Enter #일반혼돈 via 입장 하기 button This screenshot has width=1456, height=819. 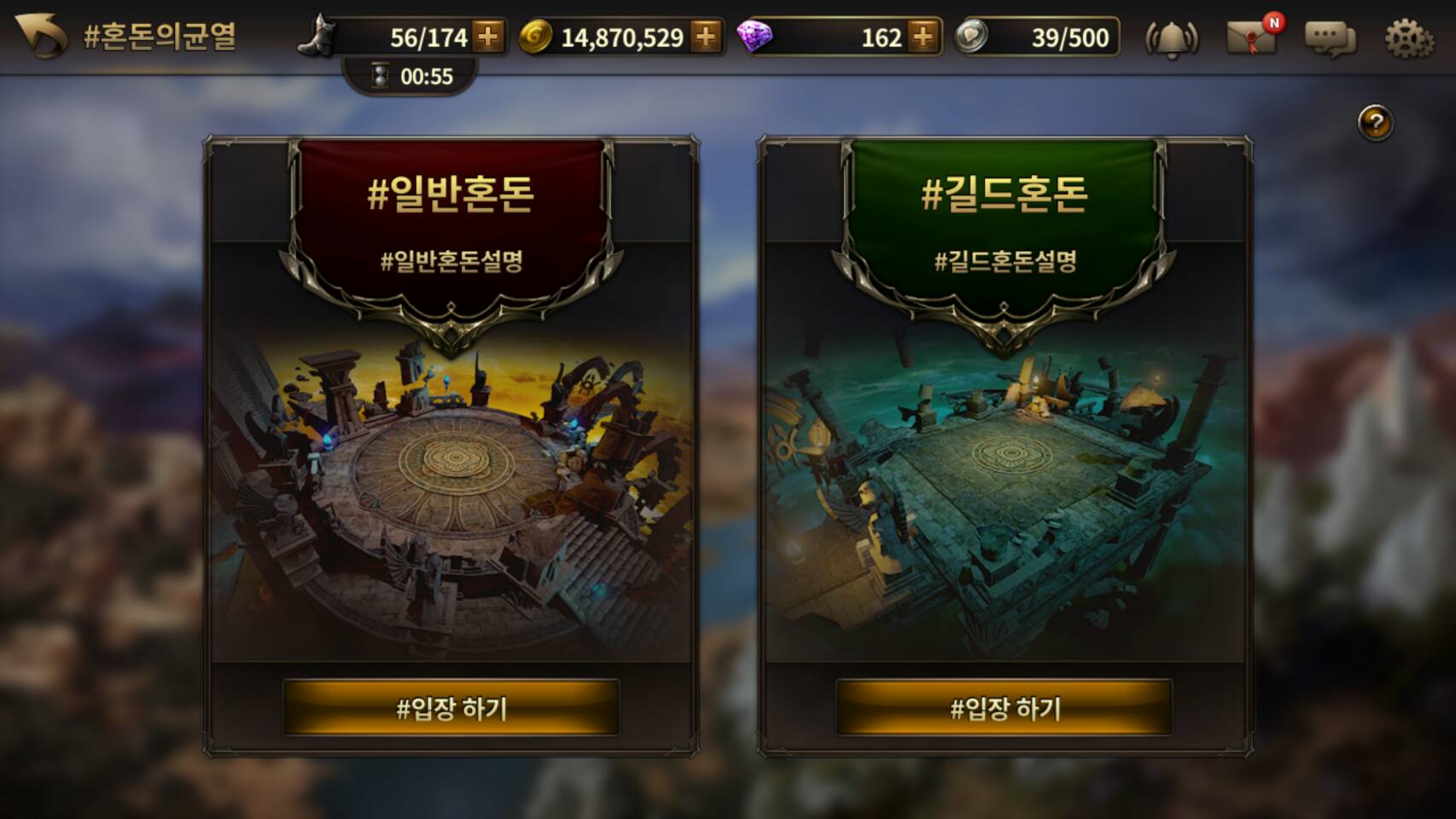click(x=451, y=707)
